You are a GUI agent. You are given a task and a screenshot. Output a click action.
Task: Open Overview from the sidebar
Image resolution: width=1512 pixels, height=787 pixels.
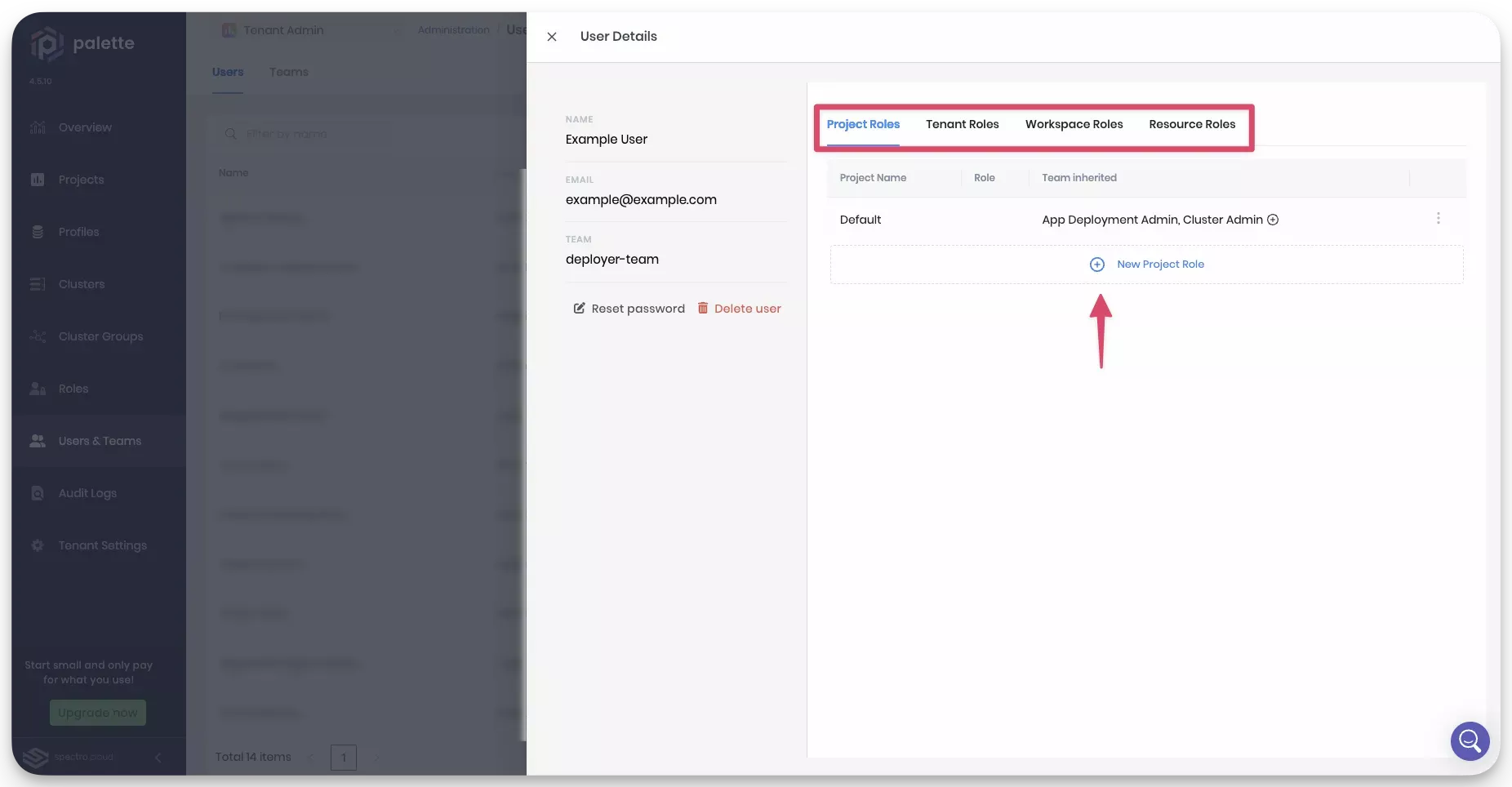tap(84, 127)
